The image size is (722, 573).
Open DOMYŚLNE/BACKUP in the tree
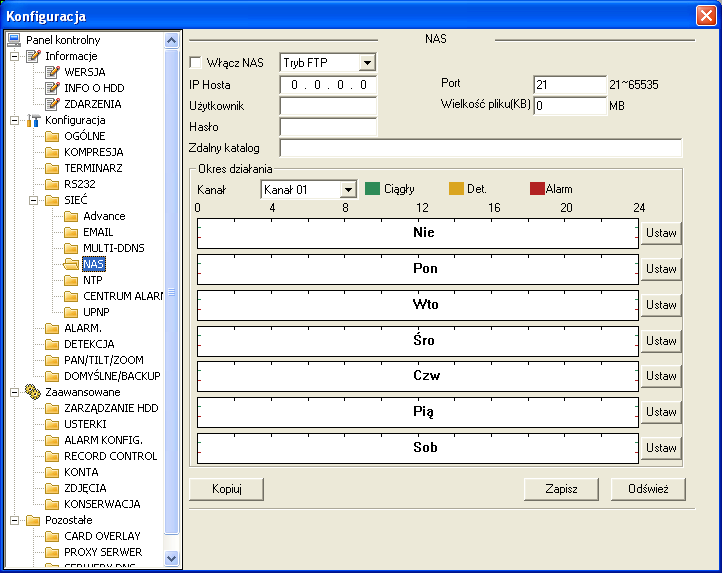[x=112, y=376]
